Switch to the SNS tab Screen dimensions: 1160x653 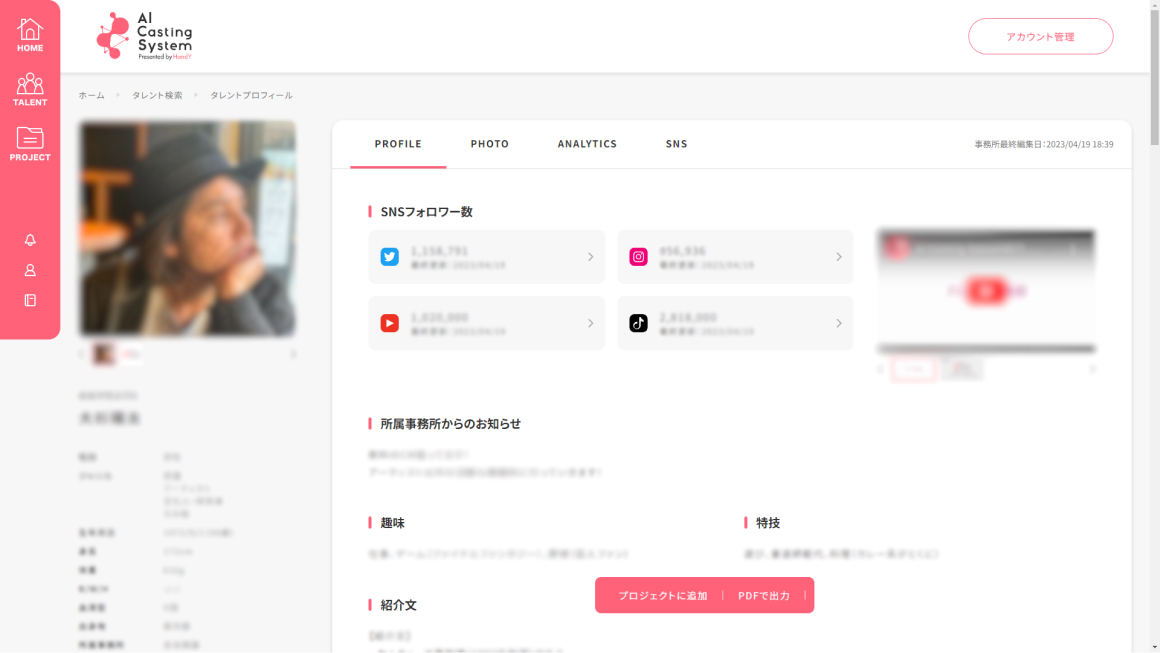coord(677,144)
